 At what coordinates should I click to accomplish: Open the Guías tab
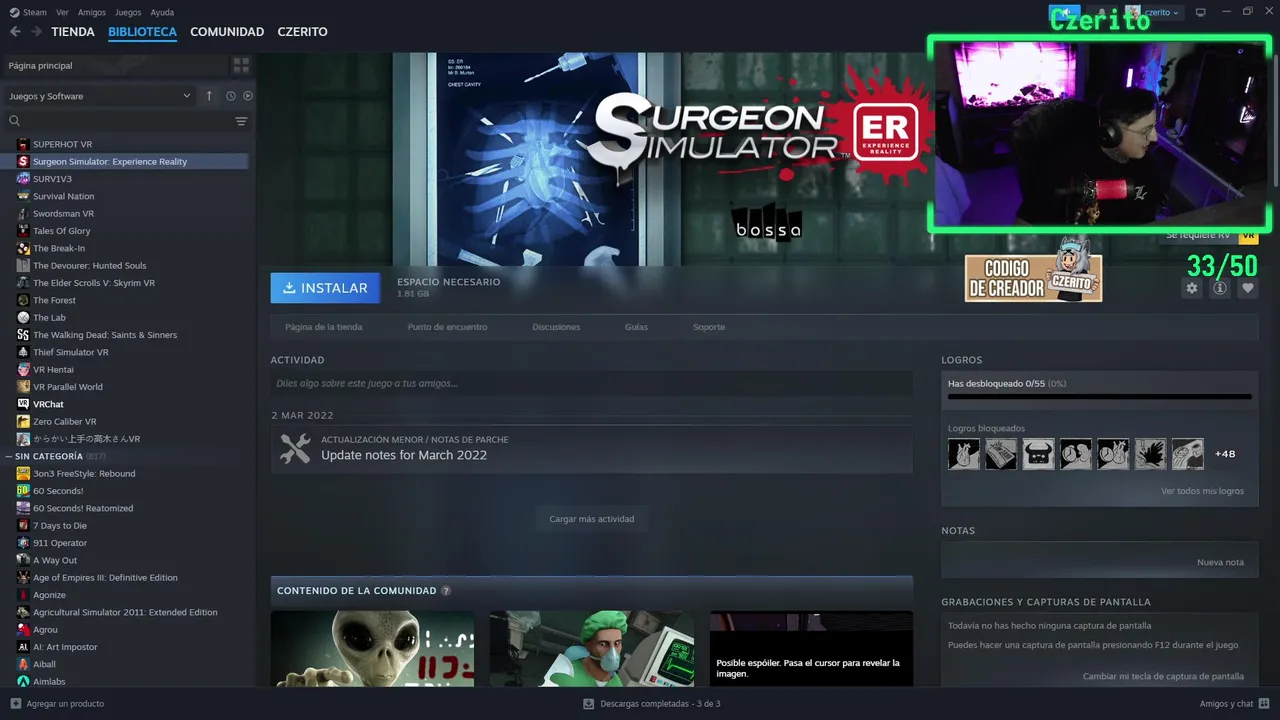tap(636, 327)
